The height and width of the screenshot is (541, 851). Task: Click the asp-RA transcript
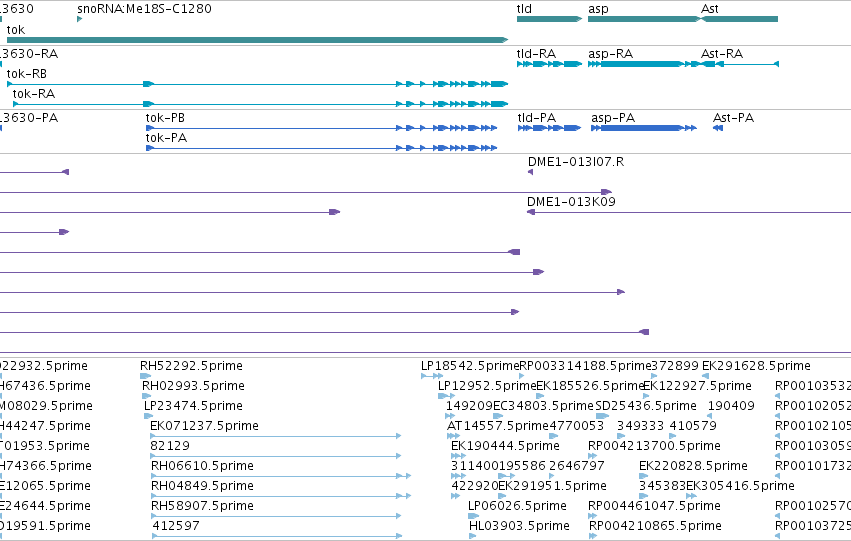click(x=646, y=64)
